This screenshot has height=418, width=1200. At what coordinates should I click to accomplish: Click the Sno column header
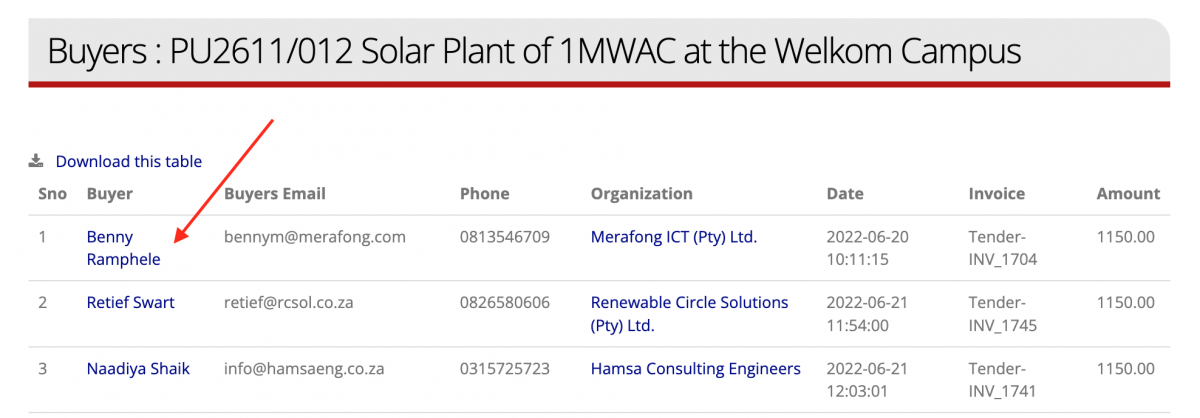(x=52, y=194)
